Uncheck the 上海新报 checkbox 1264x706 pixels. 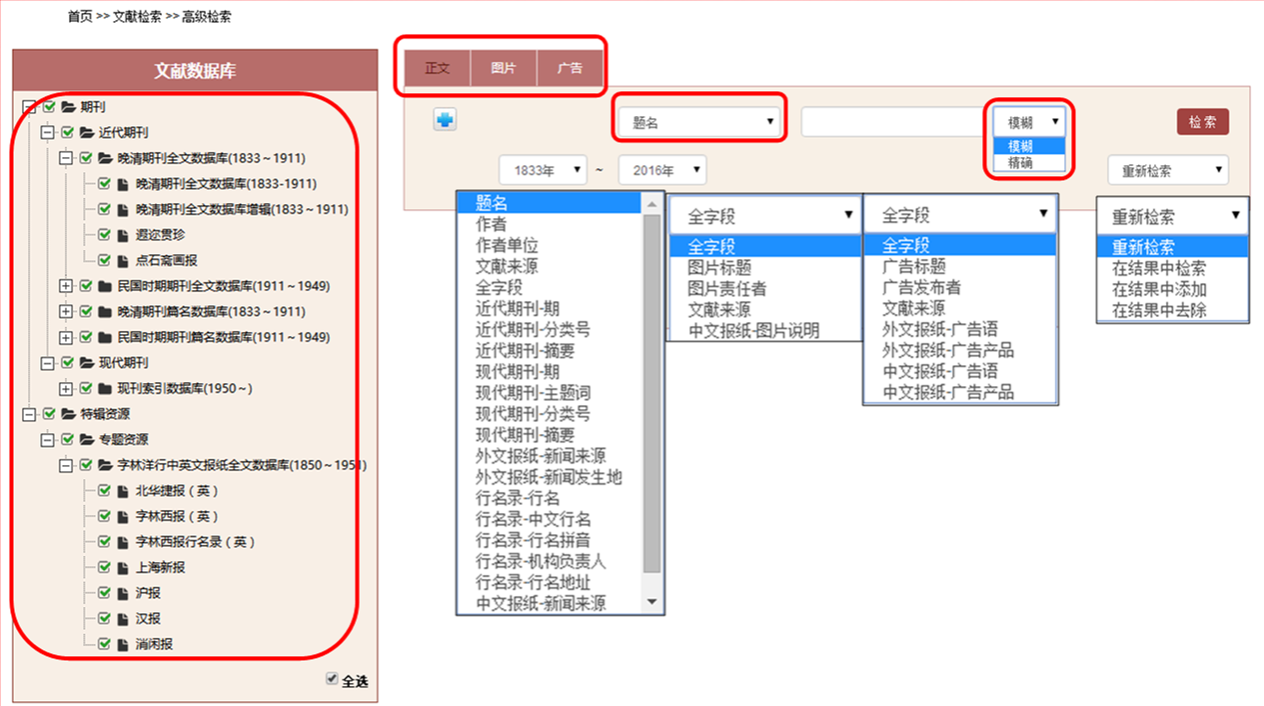click(x=104, y=567)
